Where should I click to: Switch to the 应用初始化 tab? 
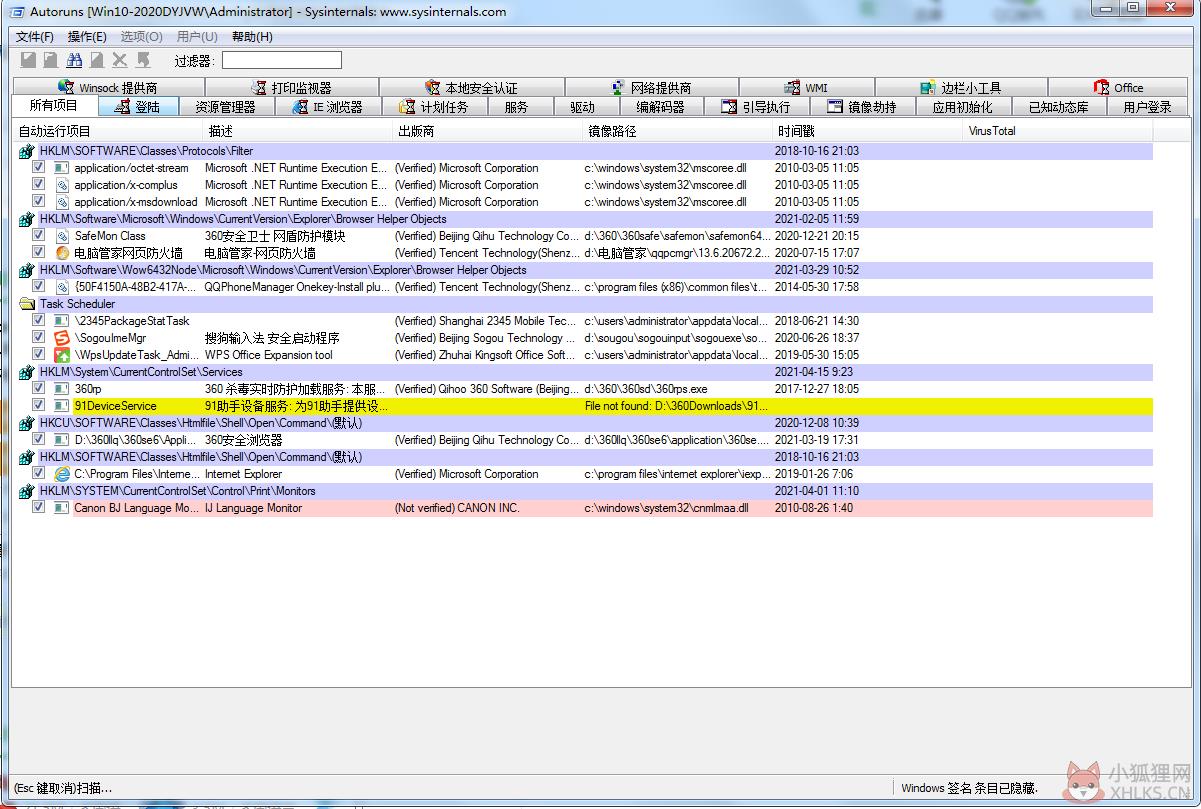(x=962, y=107)
